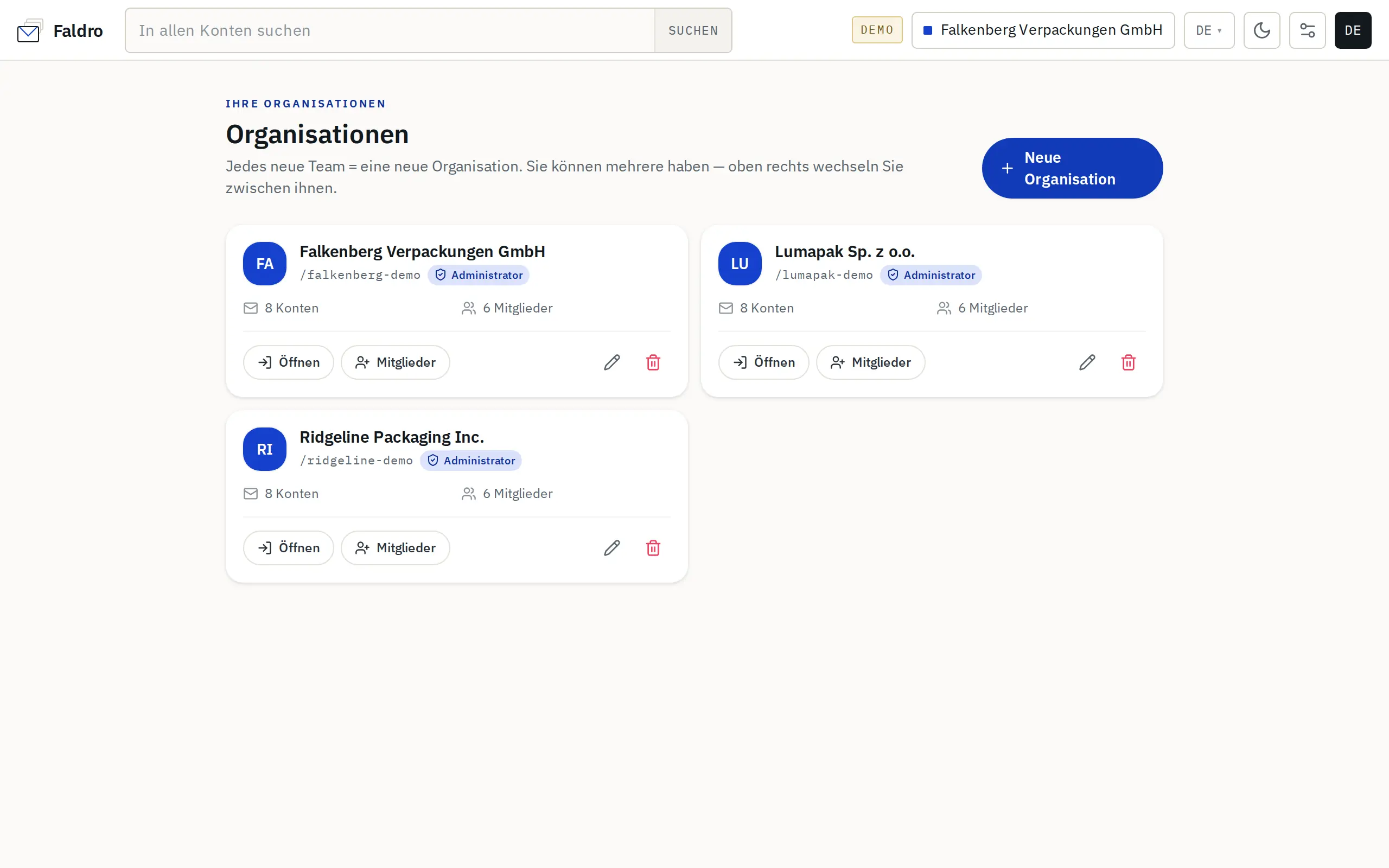Click '/lumapak-demo' slug text
The height and width of the screenshot is (868, 1389).
(824, 275)
